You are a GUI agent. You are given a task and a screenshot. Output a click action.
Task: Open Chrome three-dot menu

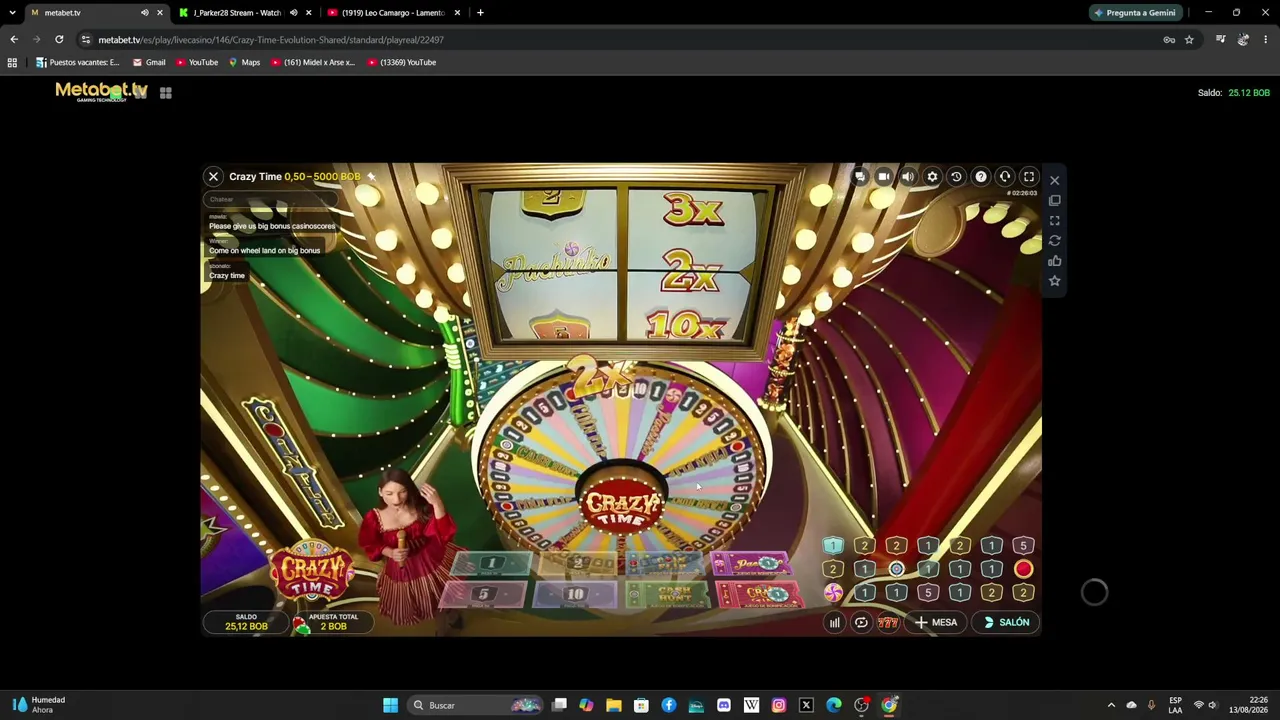1265,40
